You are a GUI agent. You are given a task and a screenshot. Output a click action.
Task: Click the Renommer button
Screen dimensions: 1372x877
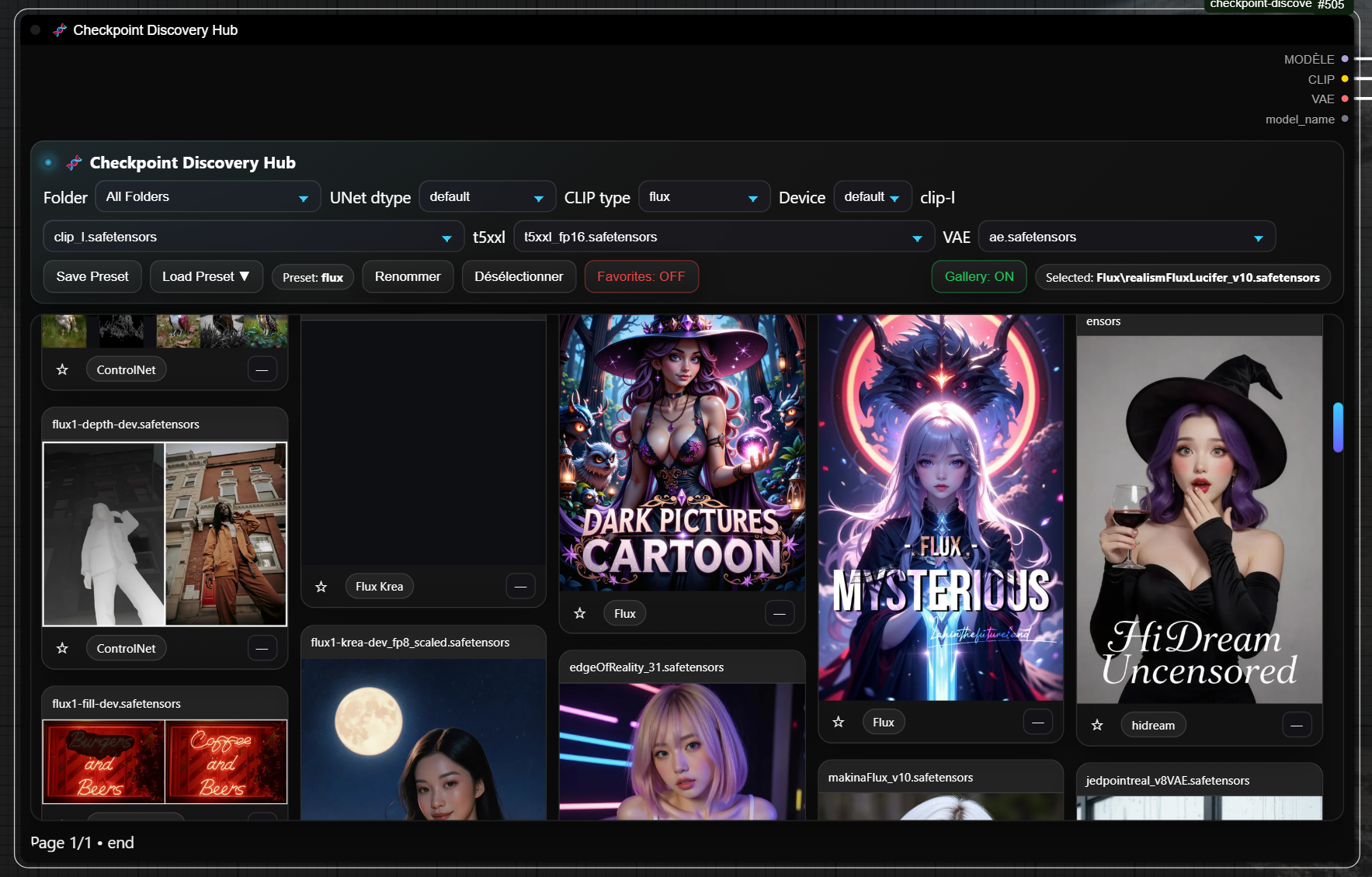[x=408, y=276]
